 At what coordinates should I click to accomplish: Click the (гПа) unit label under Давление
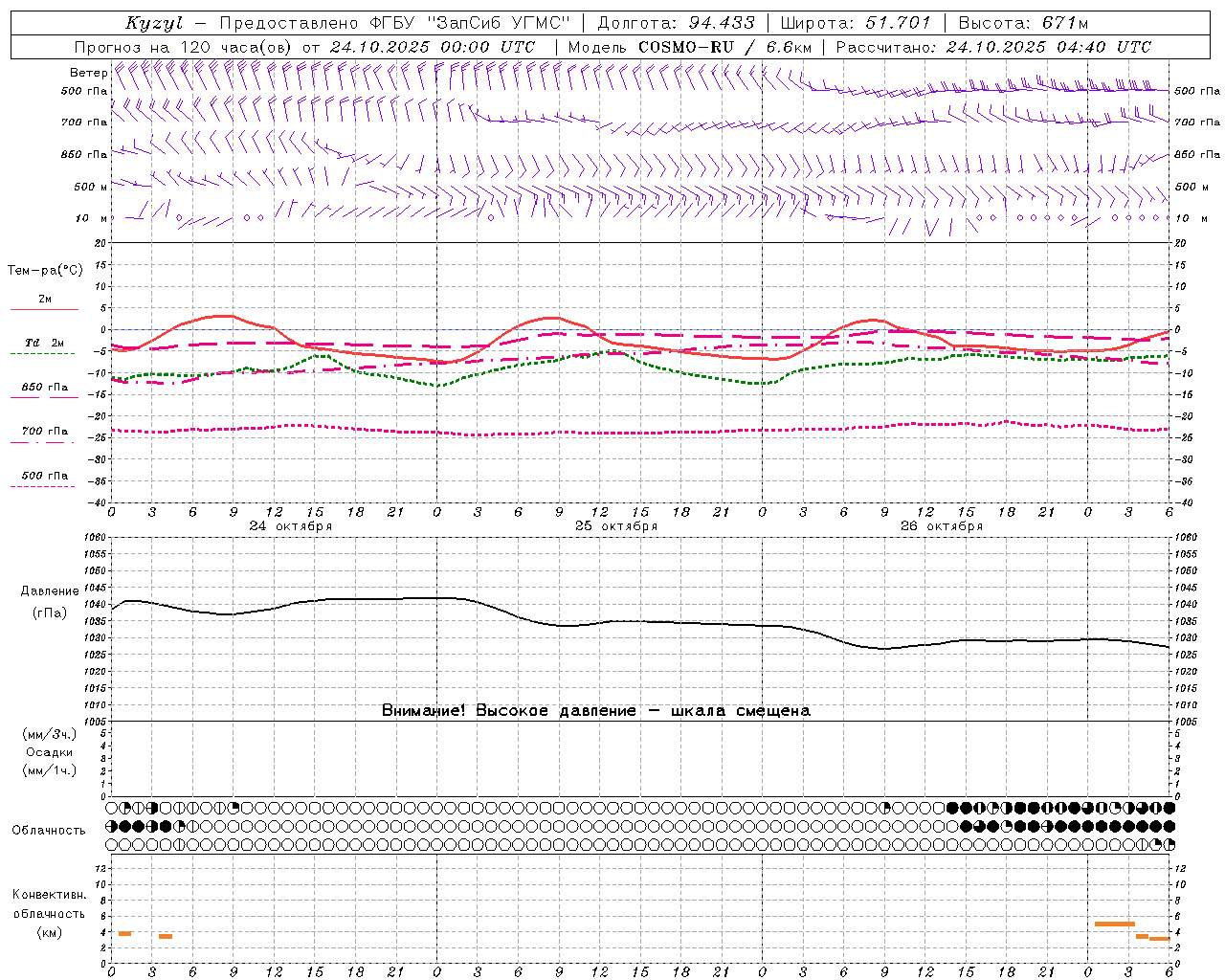tap(50, 612)
